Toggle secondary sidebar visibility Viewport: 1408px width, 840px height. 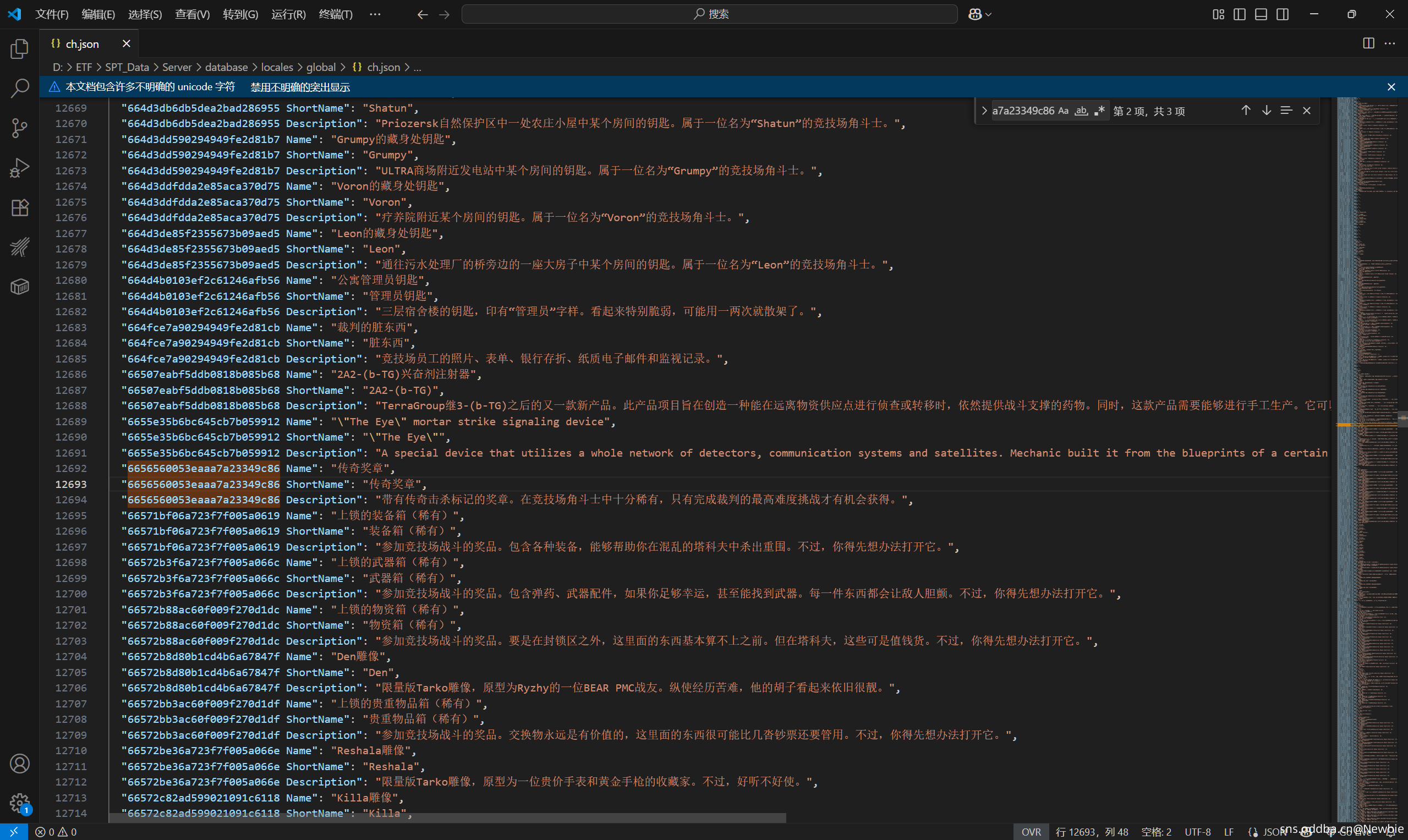(x=1283, y=14)
